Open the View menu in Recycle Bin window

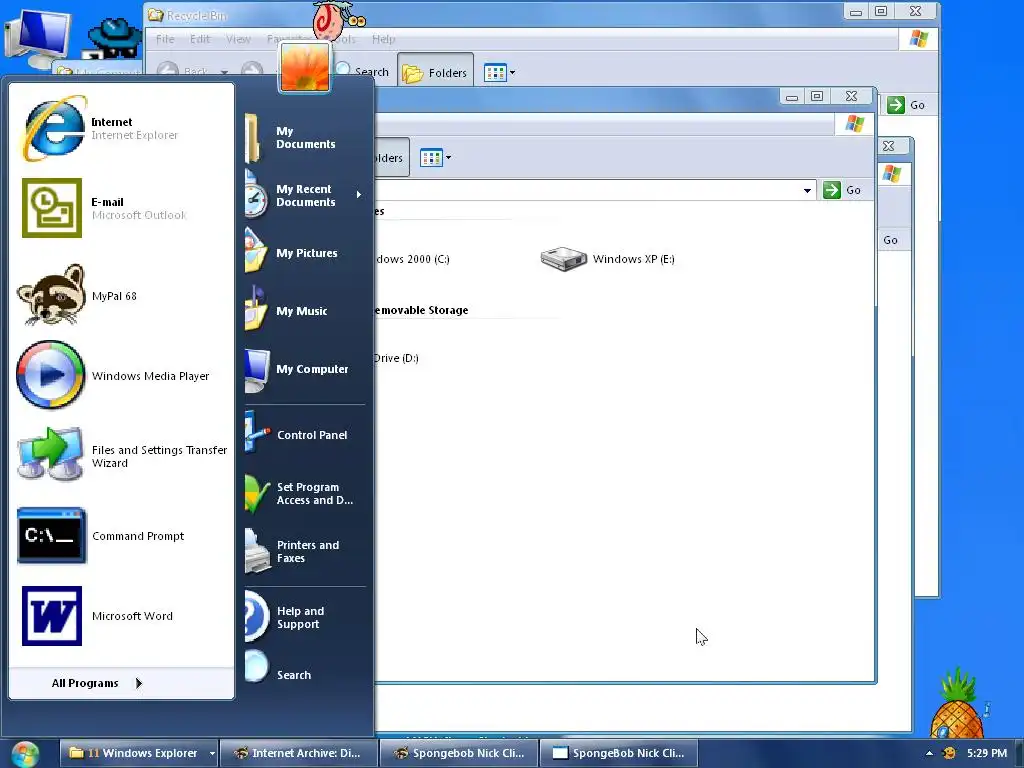coord(238,39)
